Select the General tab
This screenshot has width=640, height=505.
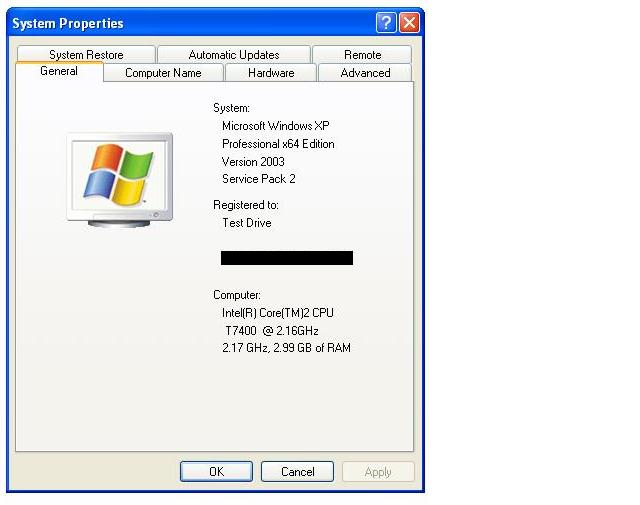coord(59,71)
